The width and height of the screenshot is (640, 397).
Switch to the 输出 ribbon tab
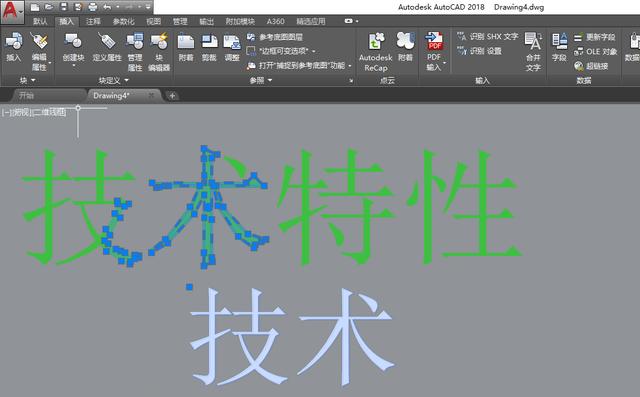(x=206, y=21)
